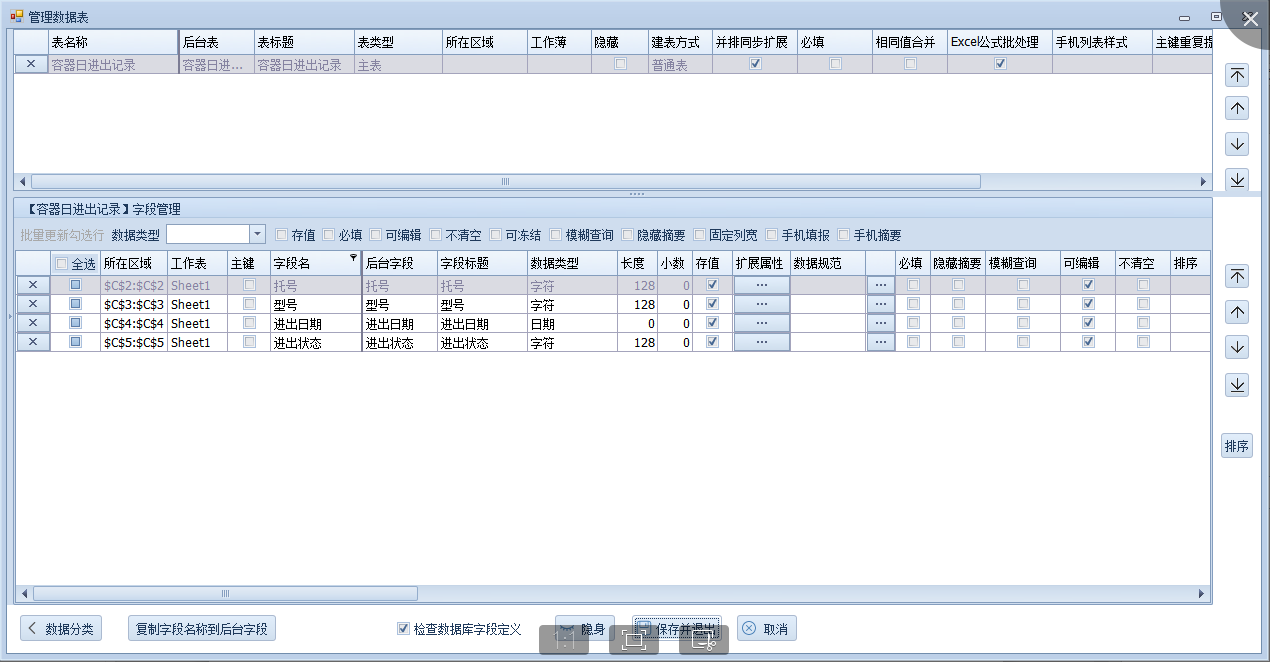Click the 复制字段名称到后台字段 button
This screenshot has width=1270, height=662.
pos(202,629)
